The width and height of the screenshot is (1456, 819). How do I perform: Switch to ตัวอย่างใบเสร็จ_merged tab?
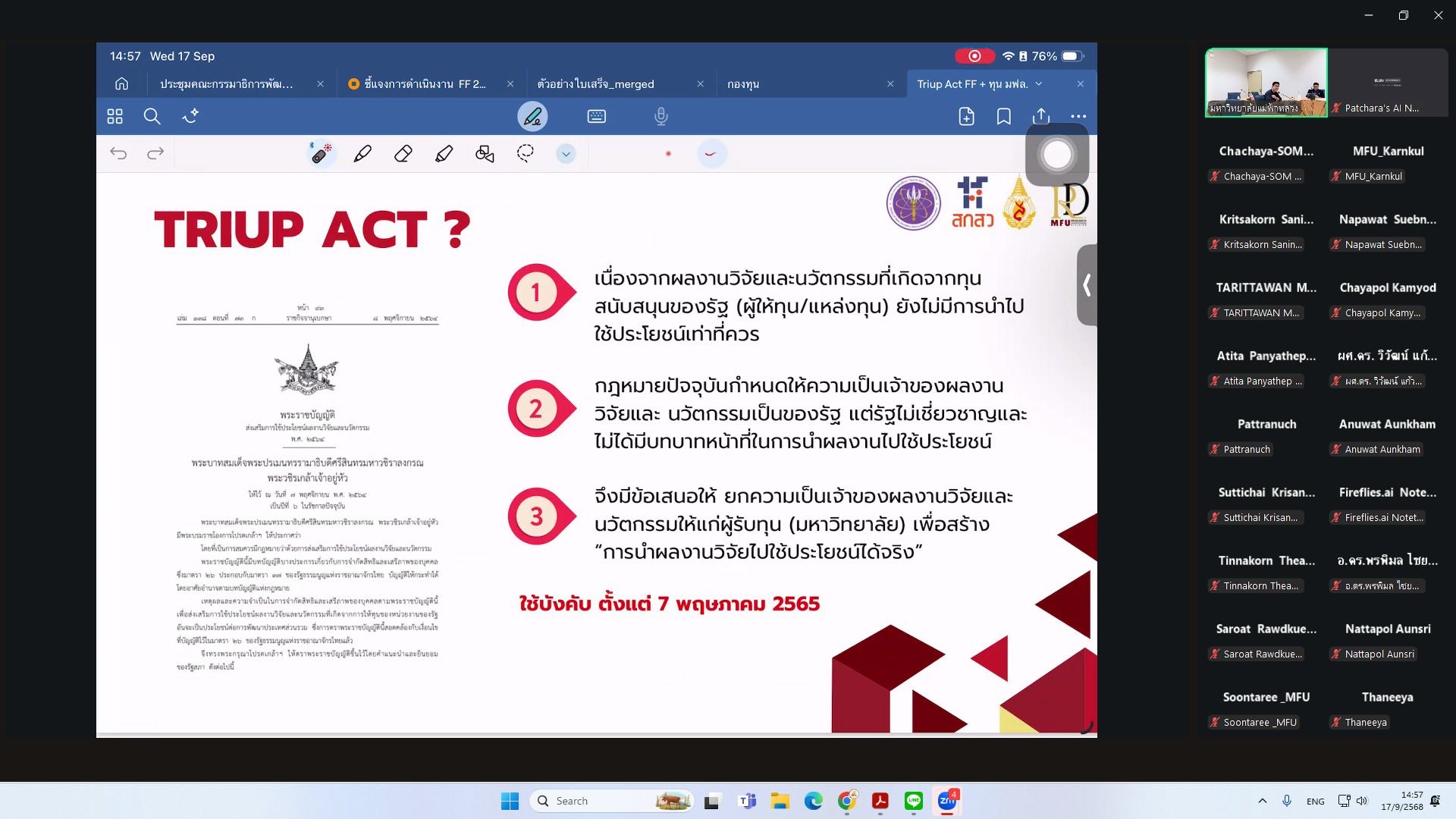pos(595,84)
